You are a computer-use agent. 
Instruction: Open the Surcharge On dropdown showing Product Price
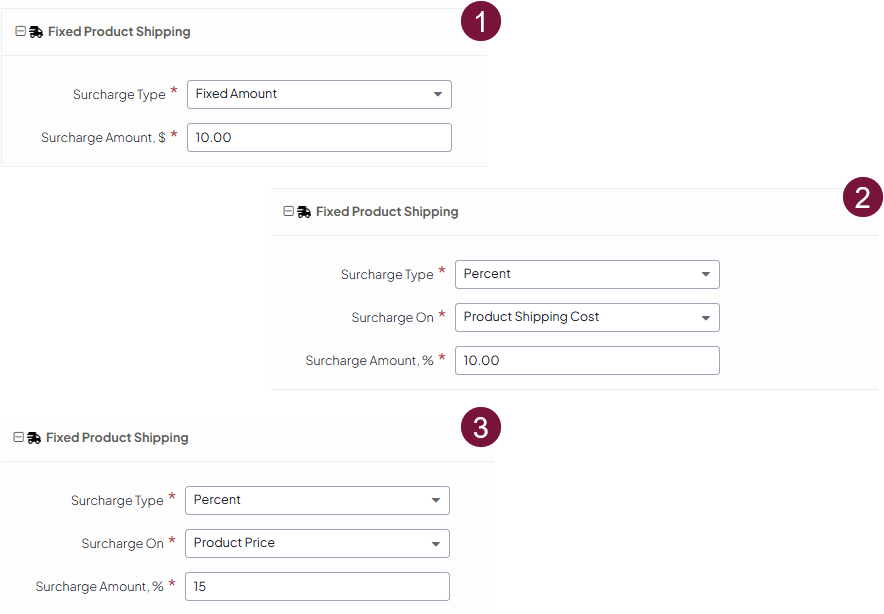317,543
